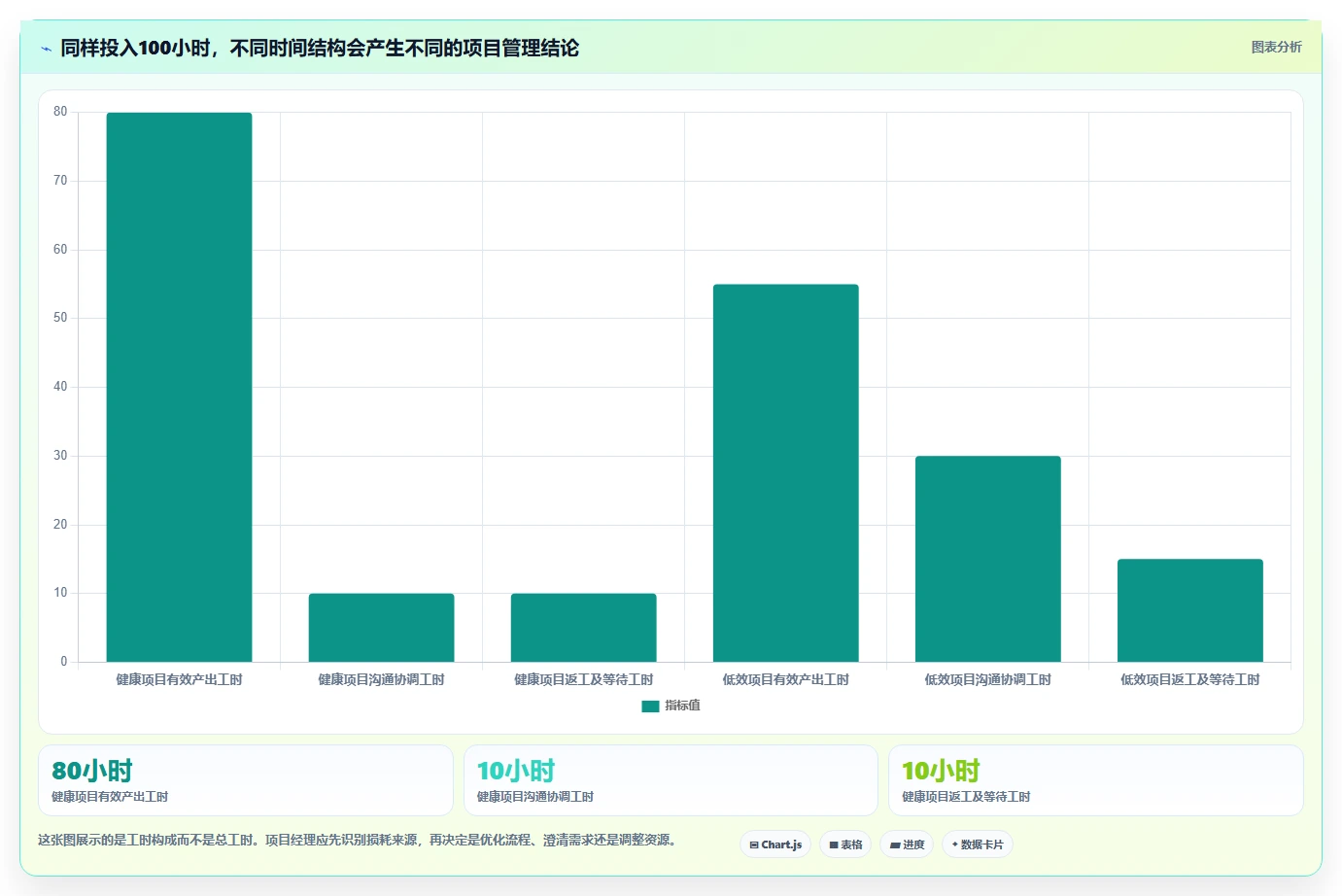Select the 进度 tag
This screenshot has height=896, width=1342.
coord(907,844)
